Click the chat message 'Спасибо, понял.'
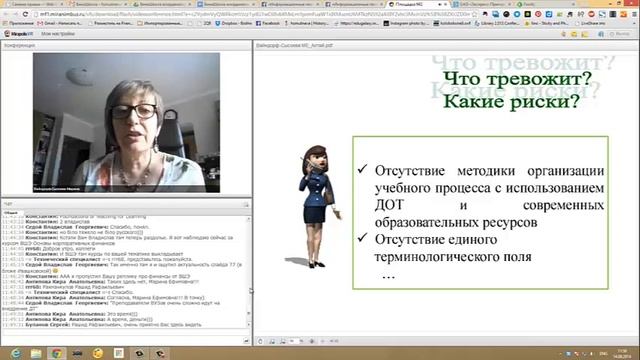The height and width of the screenshot is (360, 640). pyautogui.click(x=129, y=227)
